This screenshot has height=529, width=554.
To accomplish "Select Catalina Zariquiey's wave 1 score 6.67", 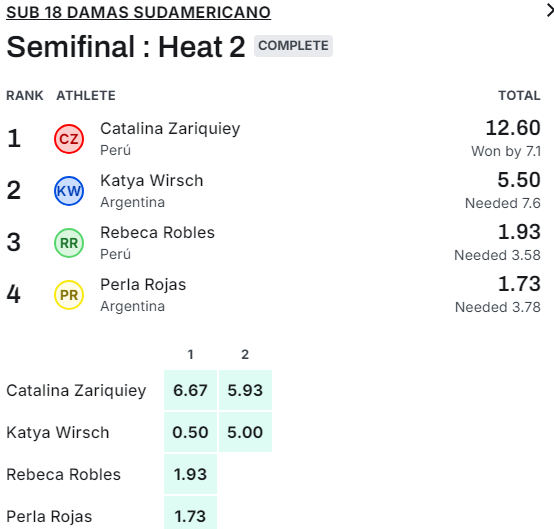I will (x=190, y=390).
